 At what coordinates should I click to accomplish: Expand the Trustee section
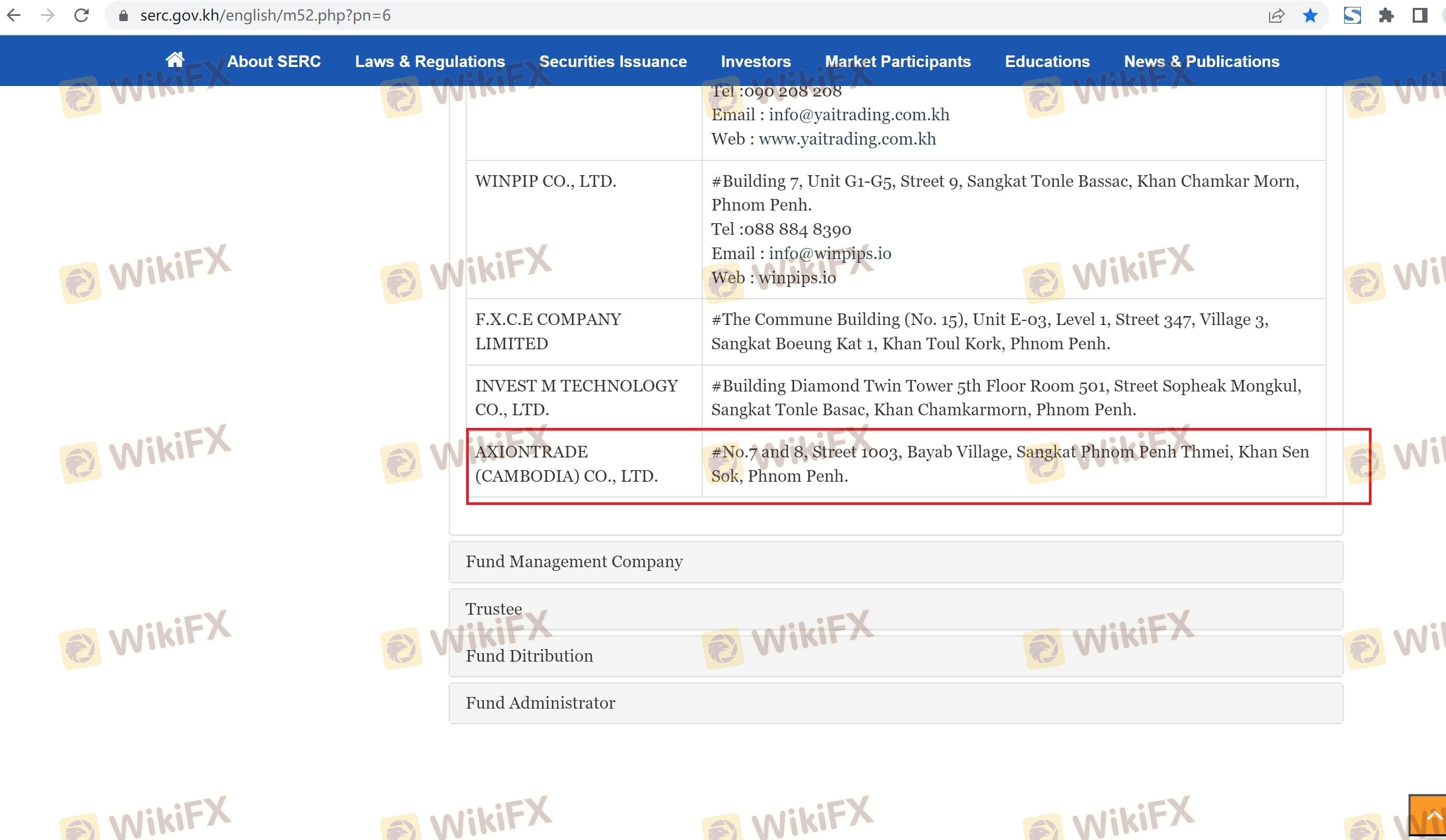(494, 609)
